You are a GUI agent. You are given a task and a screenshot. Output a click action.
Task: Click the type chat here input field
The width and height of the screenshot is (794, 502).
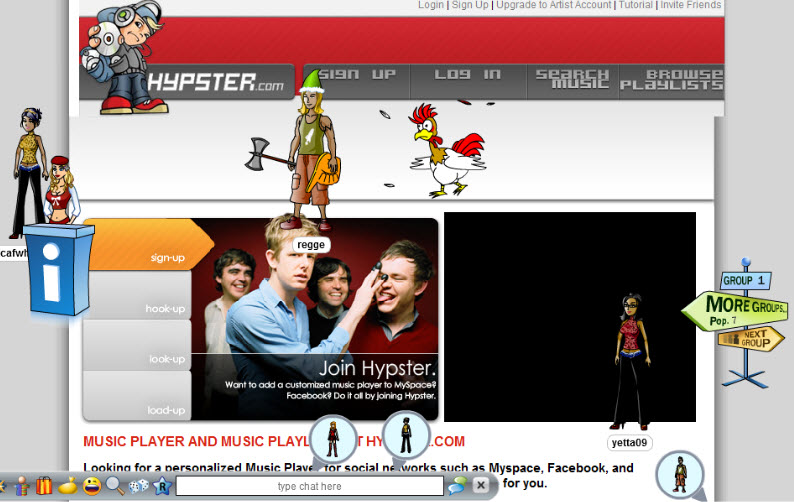pyautogui.click(x=309, y=486)
